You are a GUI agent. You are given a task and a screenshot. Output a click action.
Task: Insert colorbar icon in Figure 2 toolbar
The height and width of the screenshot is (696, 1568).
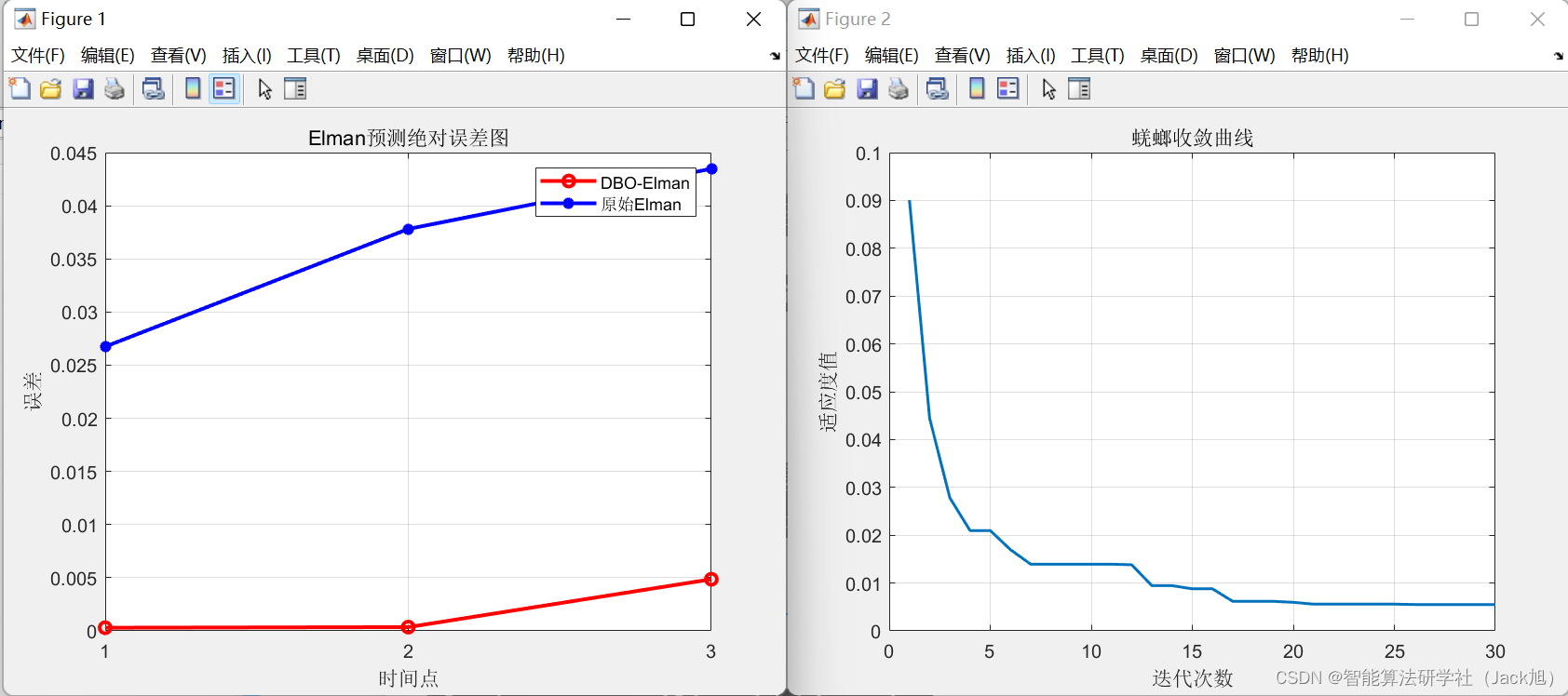click(x=977, y=89)
